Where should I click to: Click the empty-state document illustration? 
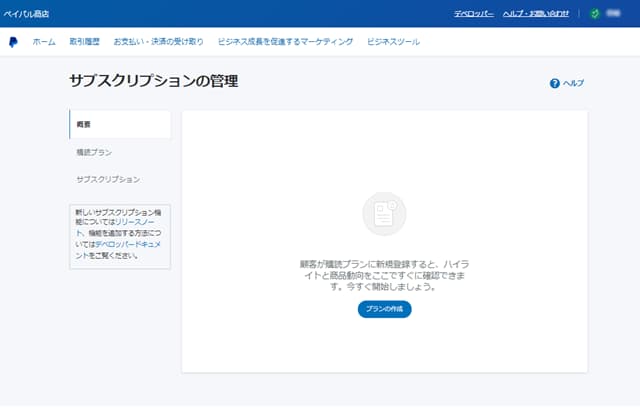384,213
